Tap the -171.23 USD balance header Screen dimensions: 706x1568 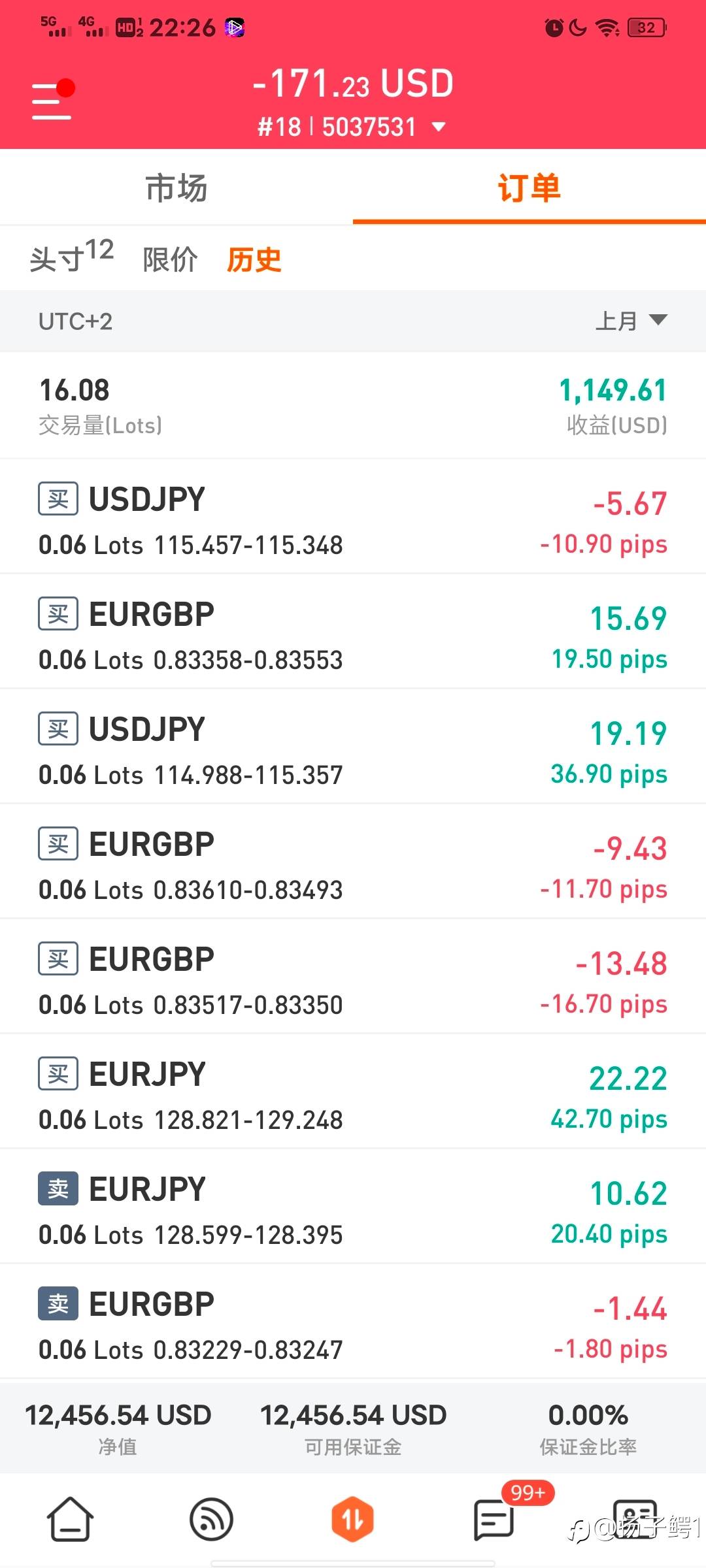point(353,84)
